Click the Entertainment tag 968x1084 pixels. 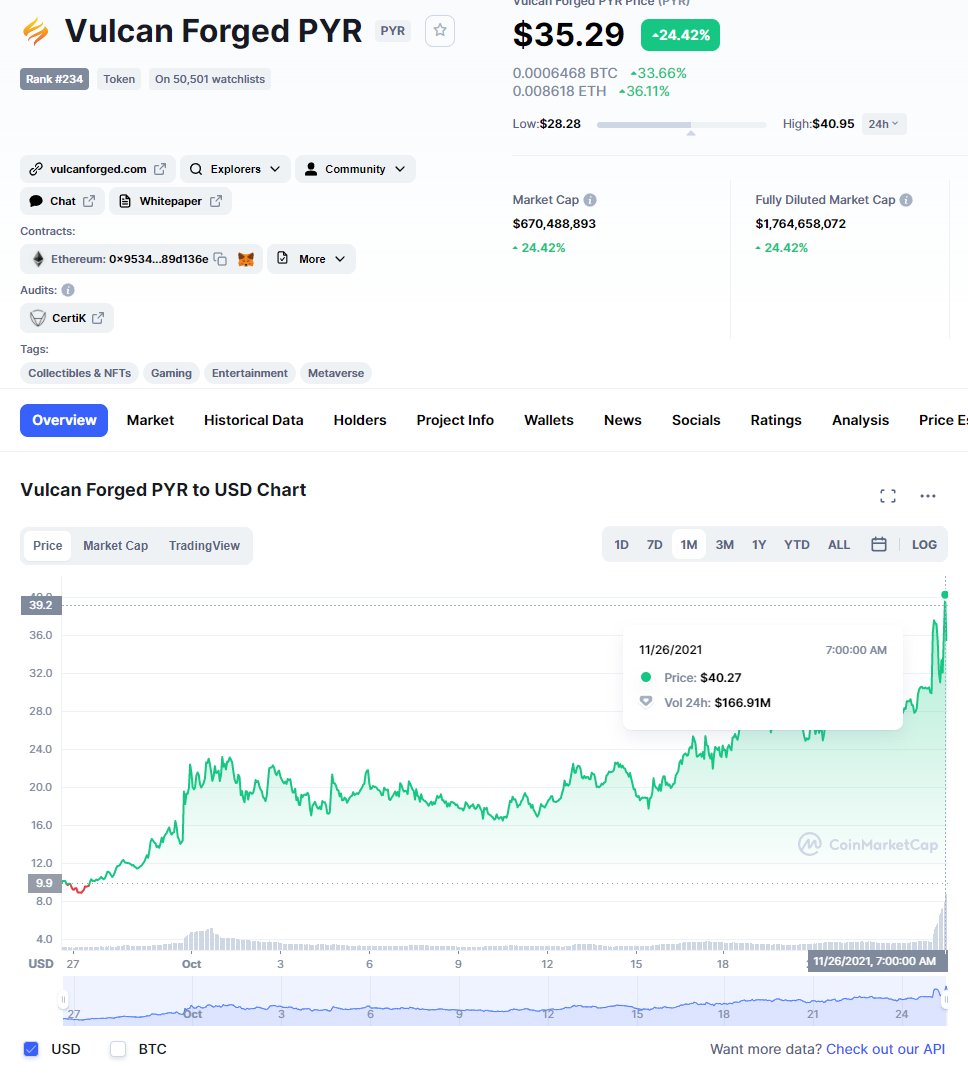[250, 373]
